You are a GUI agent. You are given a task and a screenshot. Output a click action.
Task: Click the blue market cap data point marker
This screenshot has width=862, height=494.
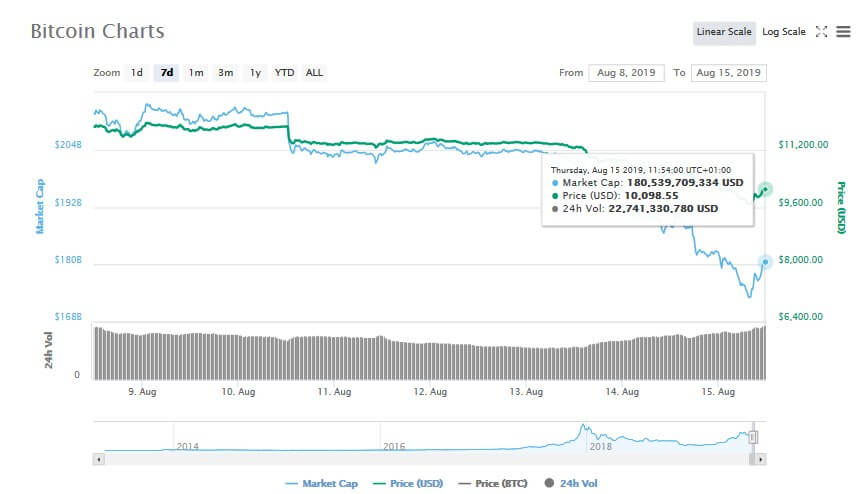point(765,262)
